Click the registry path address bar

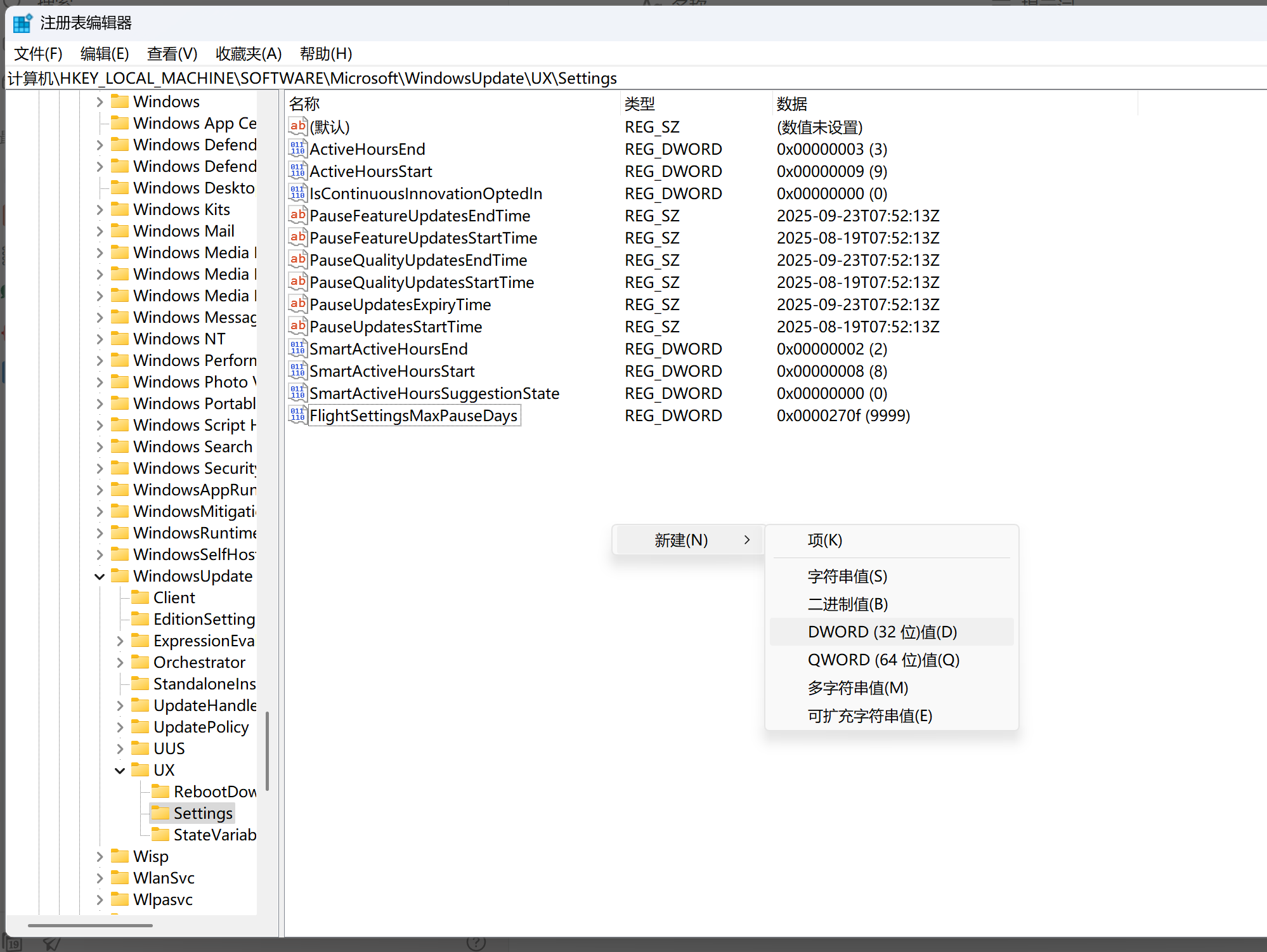click(x=636, y=78)
